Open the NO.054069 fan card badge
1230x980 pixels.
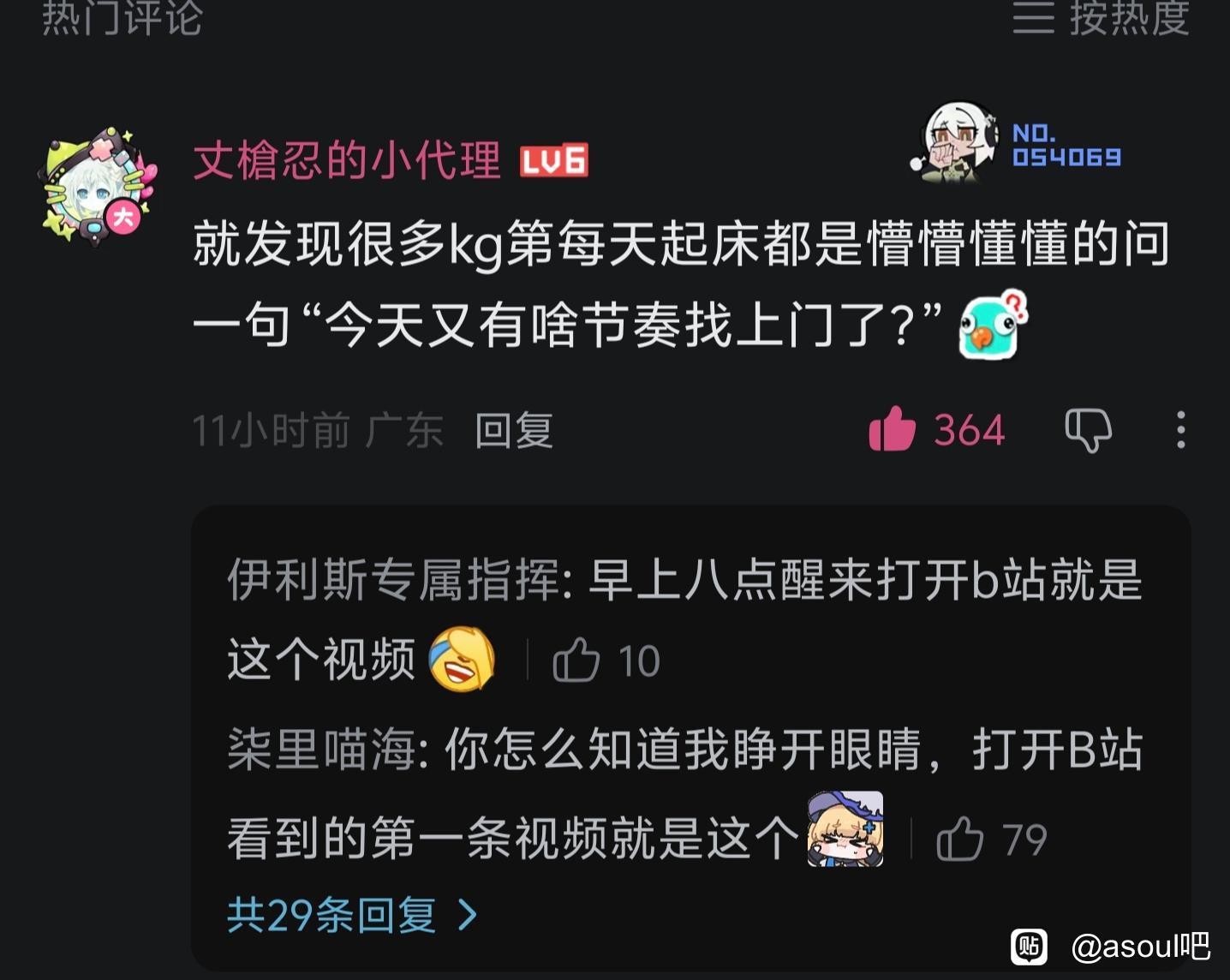(1017, 143)
